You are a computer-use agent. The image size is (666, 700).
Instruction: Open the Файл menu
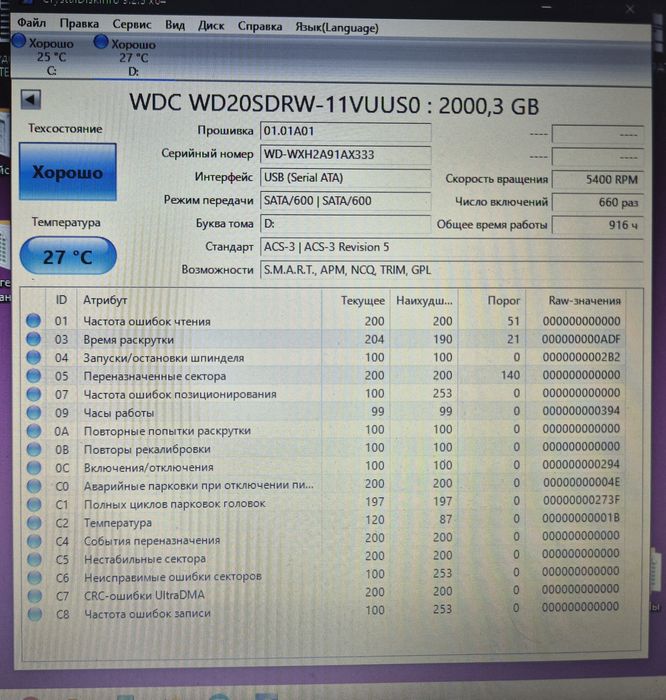32,22
